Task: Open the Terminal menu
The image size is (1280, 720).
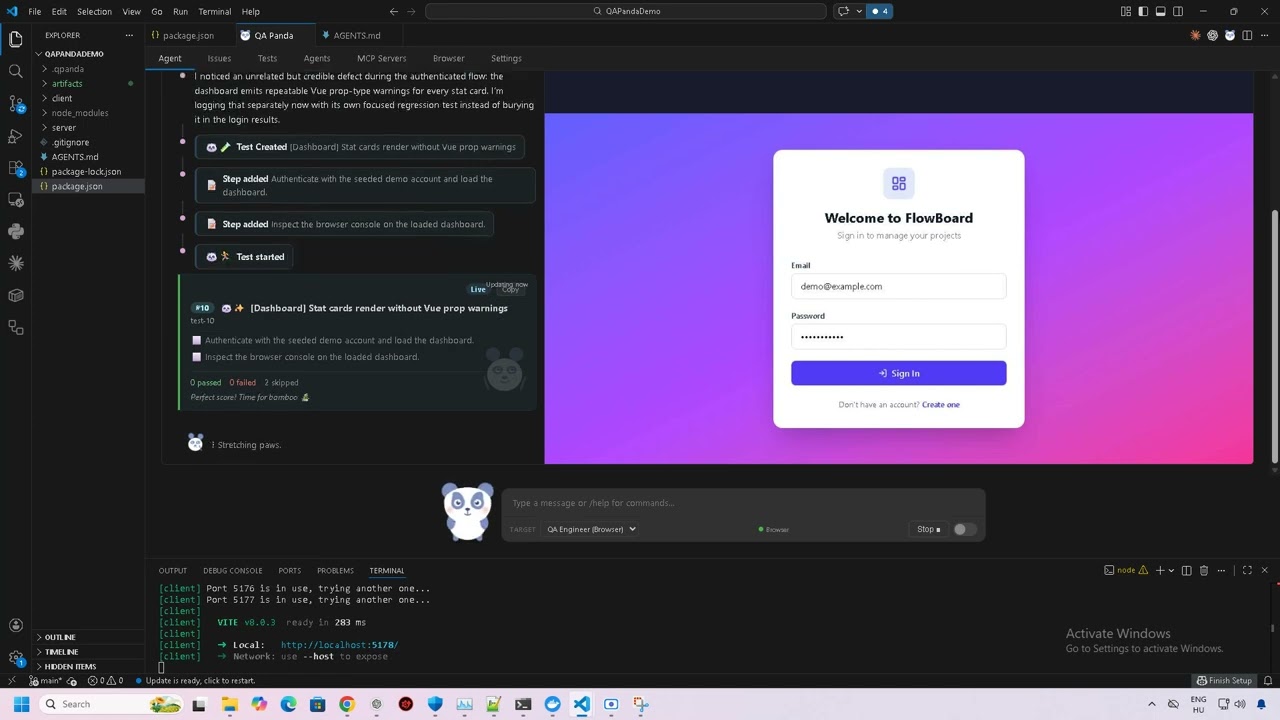Action: coord(214,11)
